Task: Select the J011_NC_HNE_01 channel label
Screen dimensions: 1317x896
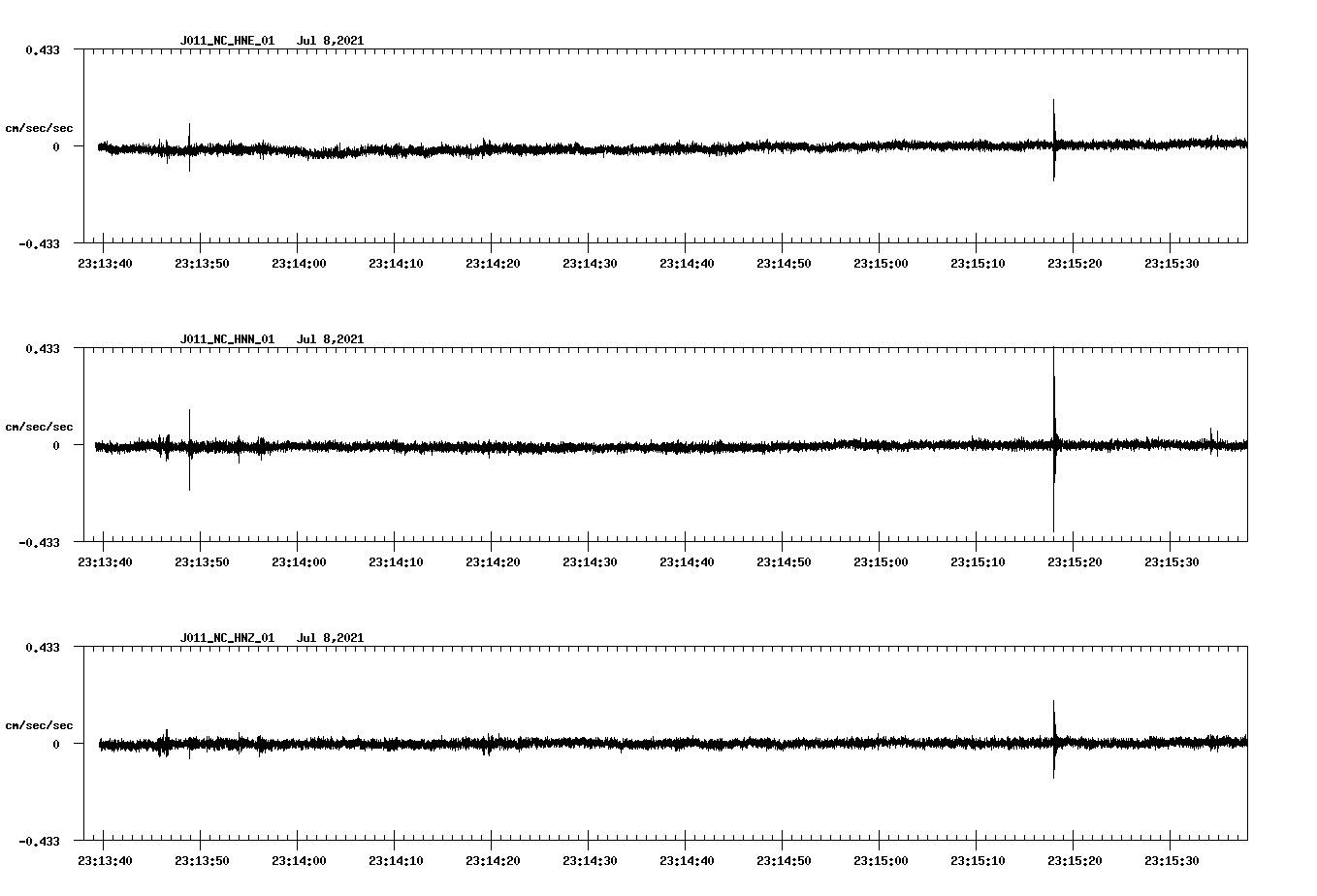Action: pos(226,41)
